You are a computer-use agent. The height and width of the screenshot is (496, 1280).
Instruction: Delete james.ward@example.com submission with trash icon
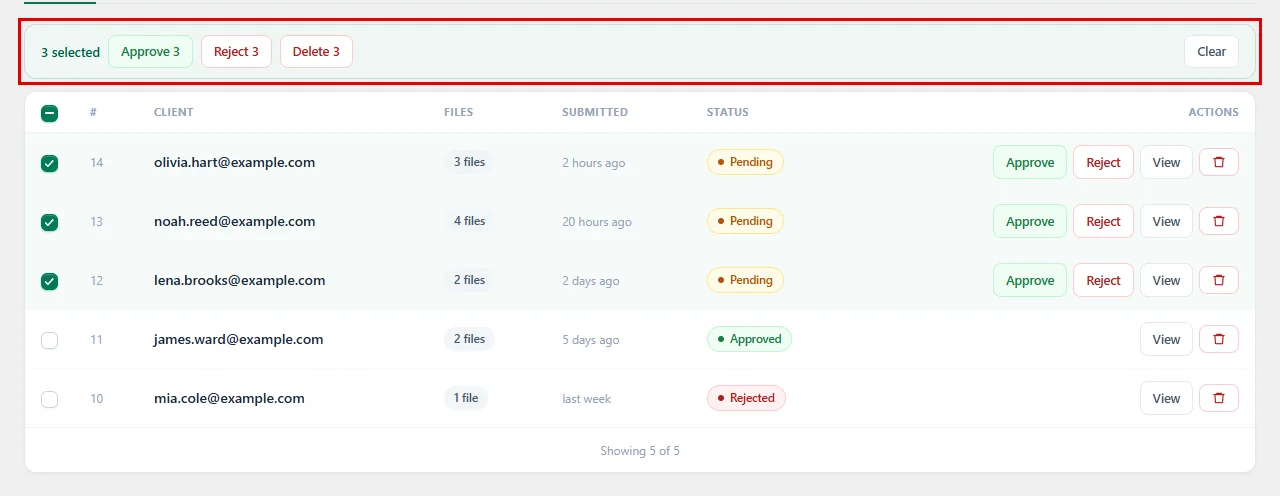point(1219,339)
